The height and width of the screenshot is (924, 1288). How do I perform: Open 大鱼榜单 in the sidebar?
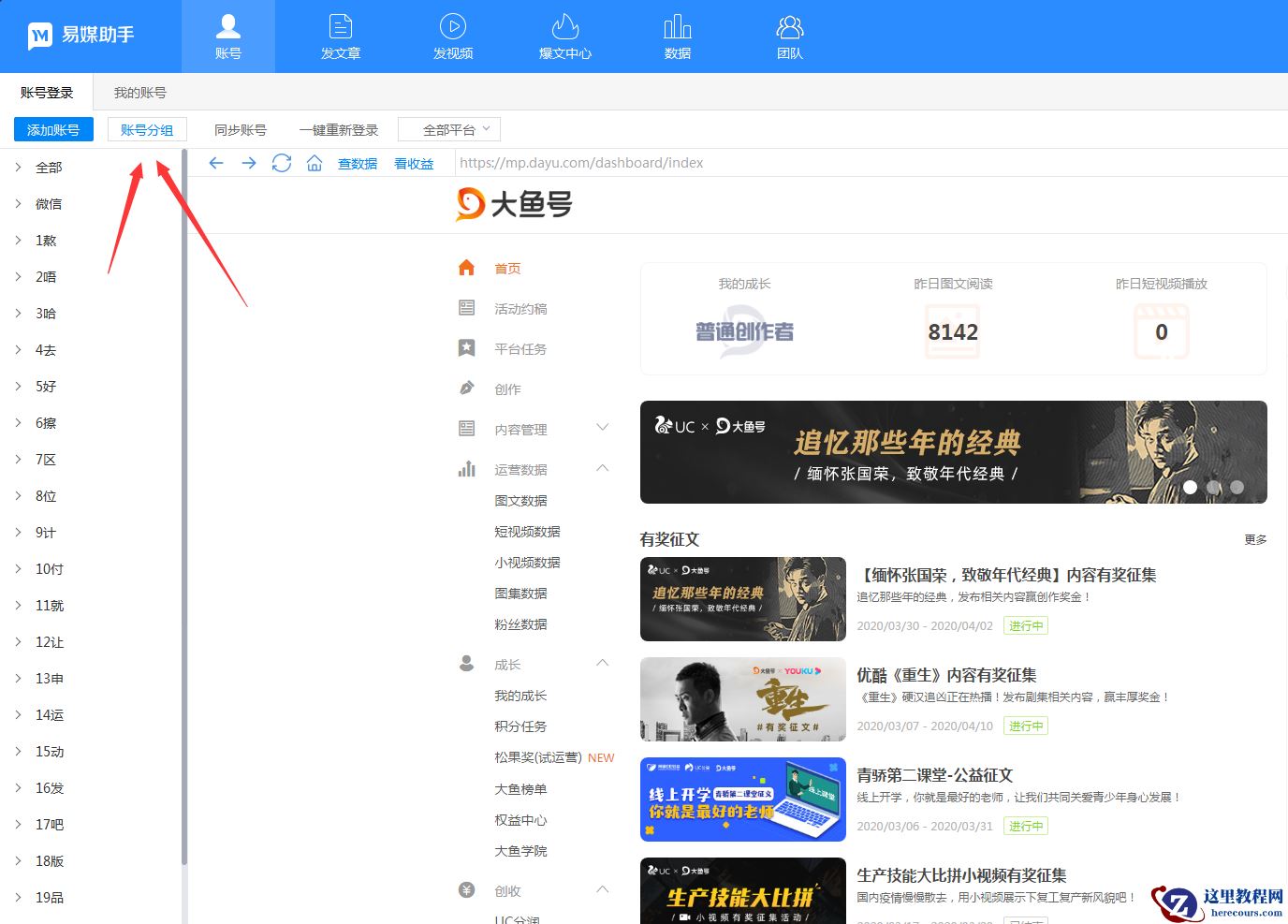(x=520, y=789)
